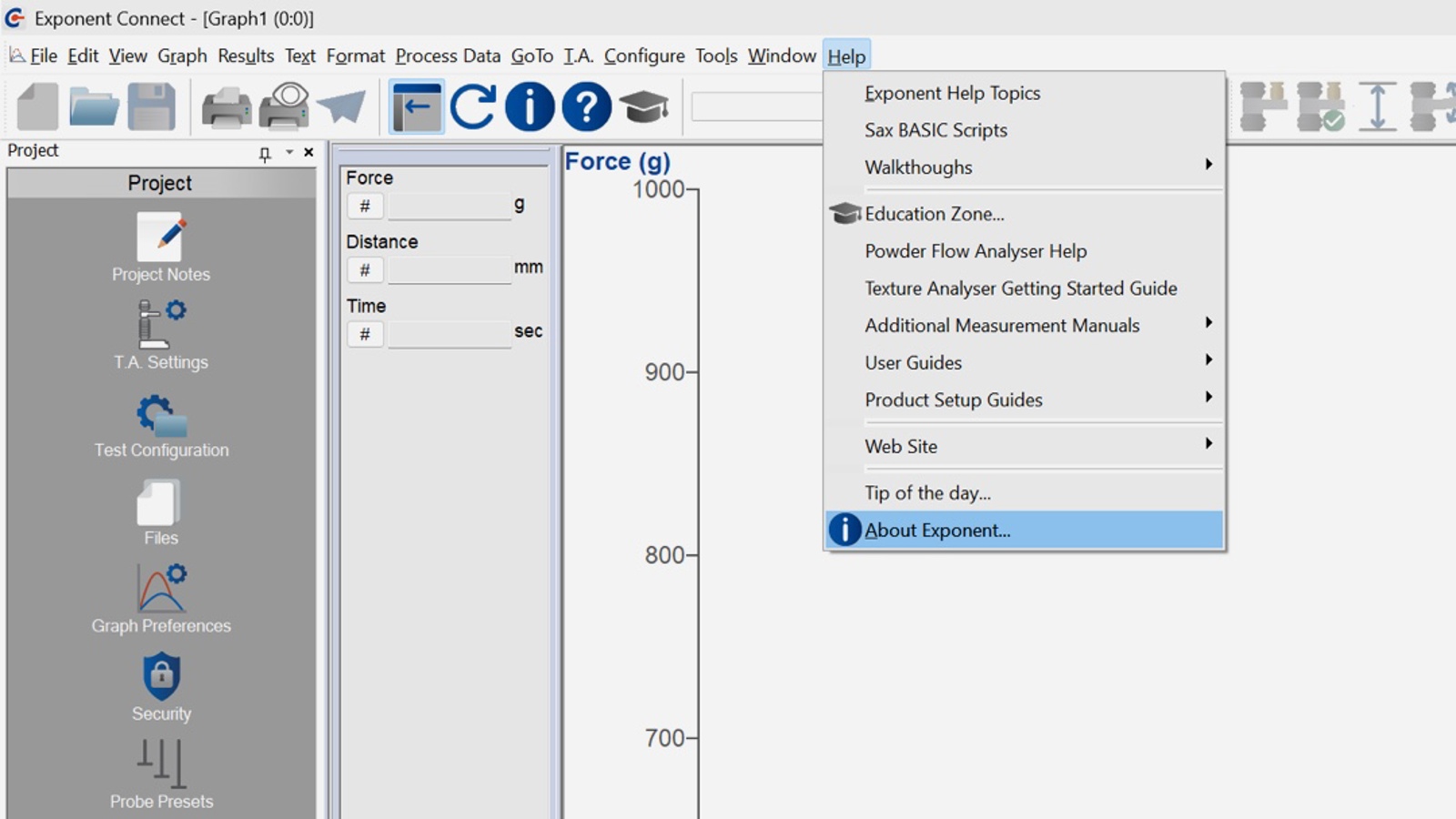Screen dimensions: 1456x819
Task: Open Powder Flow Analyser Help
Action: tap(1025, 251)
